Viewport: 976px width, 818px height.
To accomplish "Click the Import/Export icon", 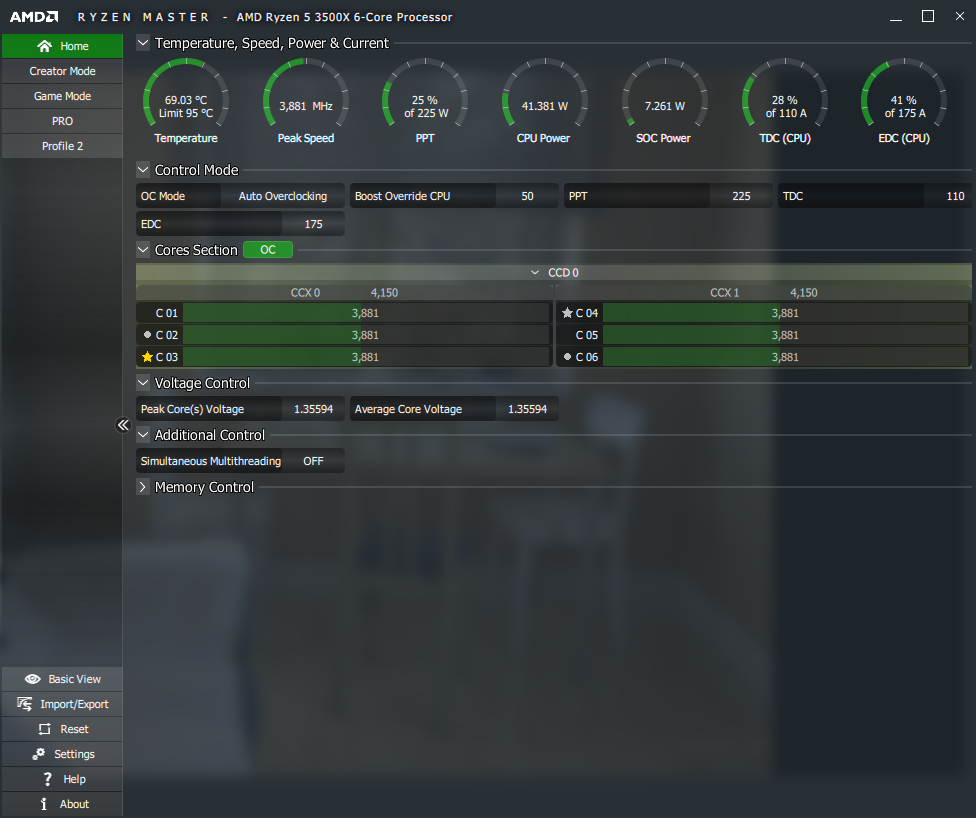I will point(24,704).
